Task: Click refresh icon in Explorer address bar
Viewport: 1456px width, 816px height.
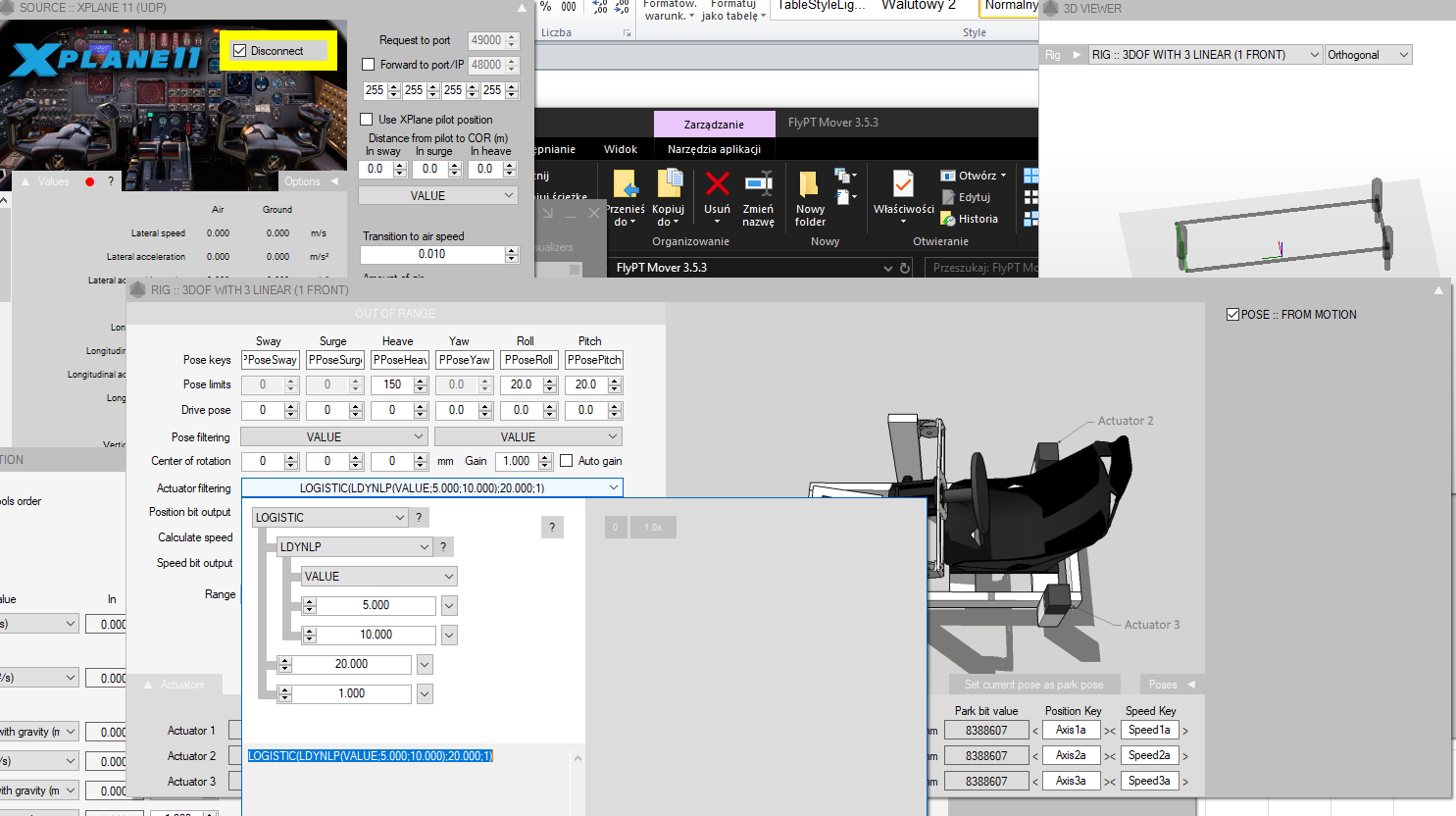Action: 905,268
